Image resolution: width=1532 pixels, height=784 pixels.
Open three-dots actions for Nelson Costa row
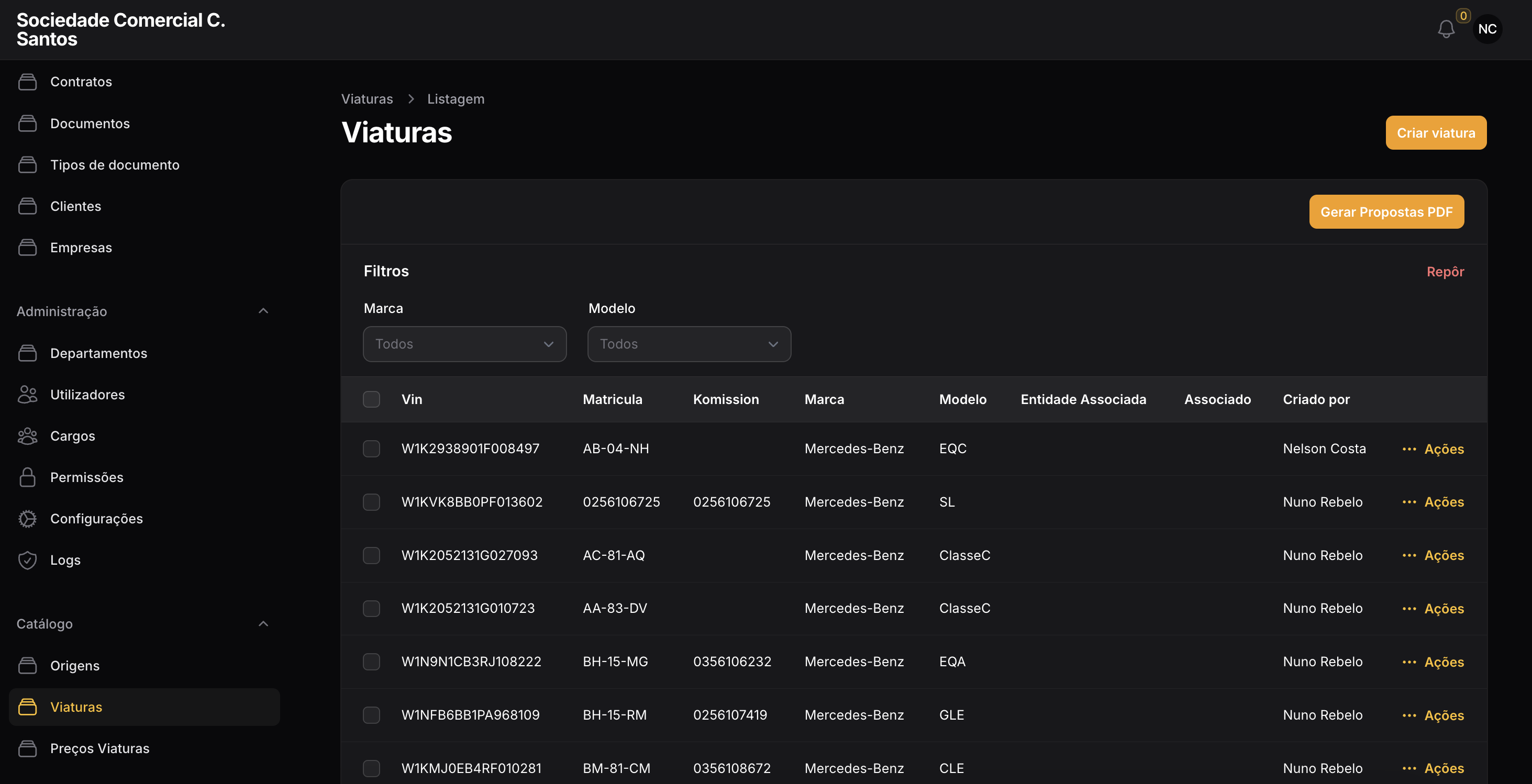click(x=1409, y=449)
